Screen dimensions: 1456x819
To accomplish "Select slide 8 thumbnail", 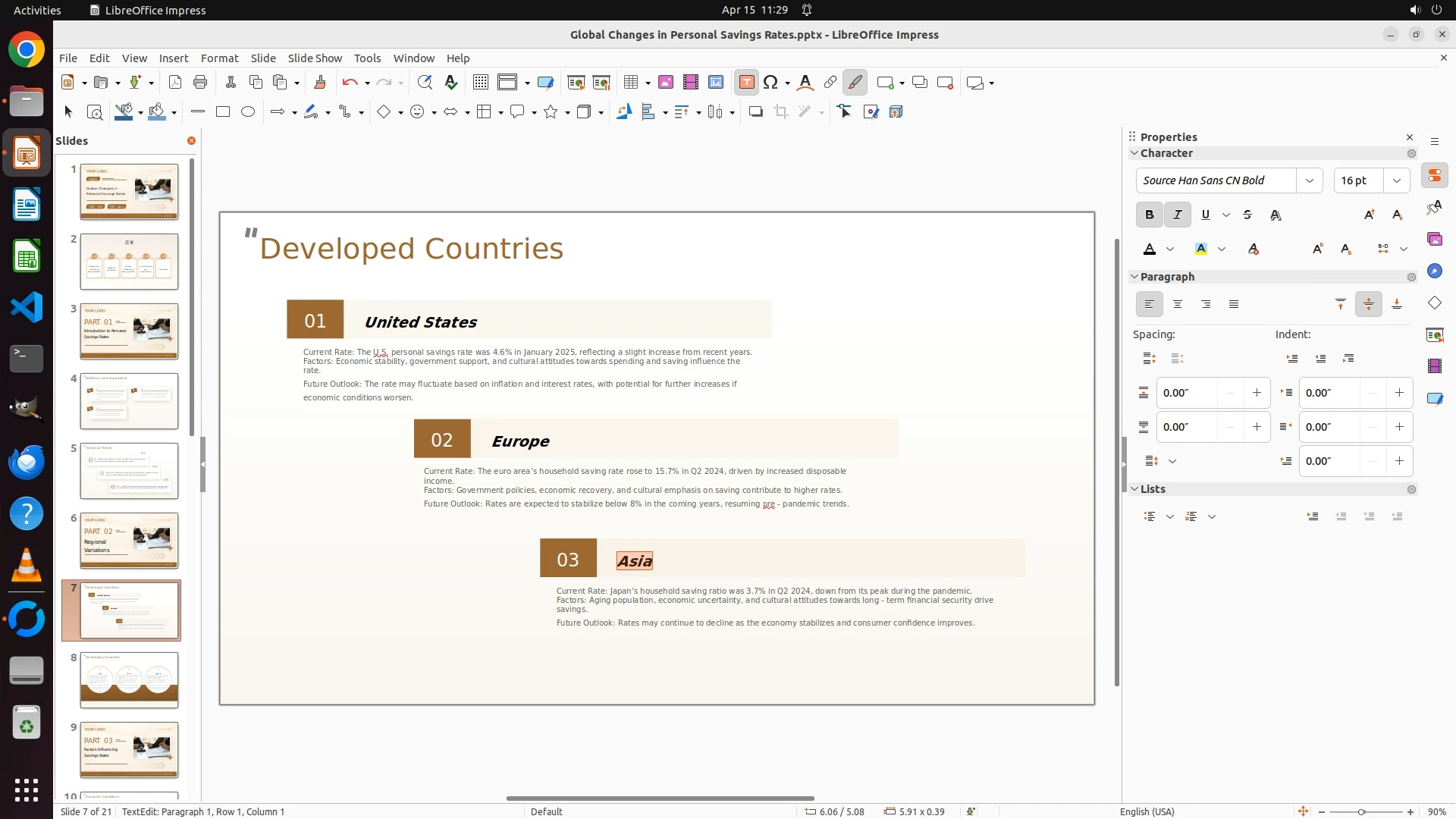I will coord(129,680).
